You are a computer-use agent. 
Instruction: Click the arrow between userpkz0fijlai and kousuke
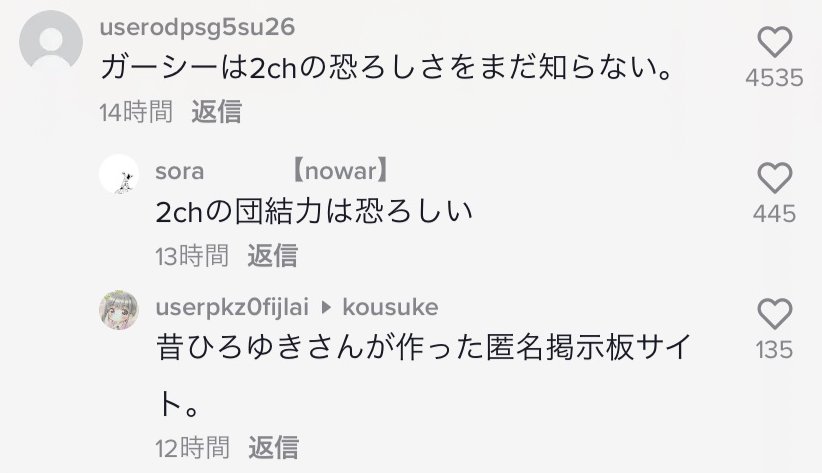point(326,307)
